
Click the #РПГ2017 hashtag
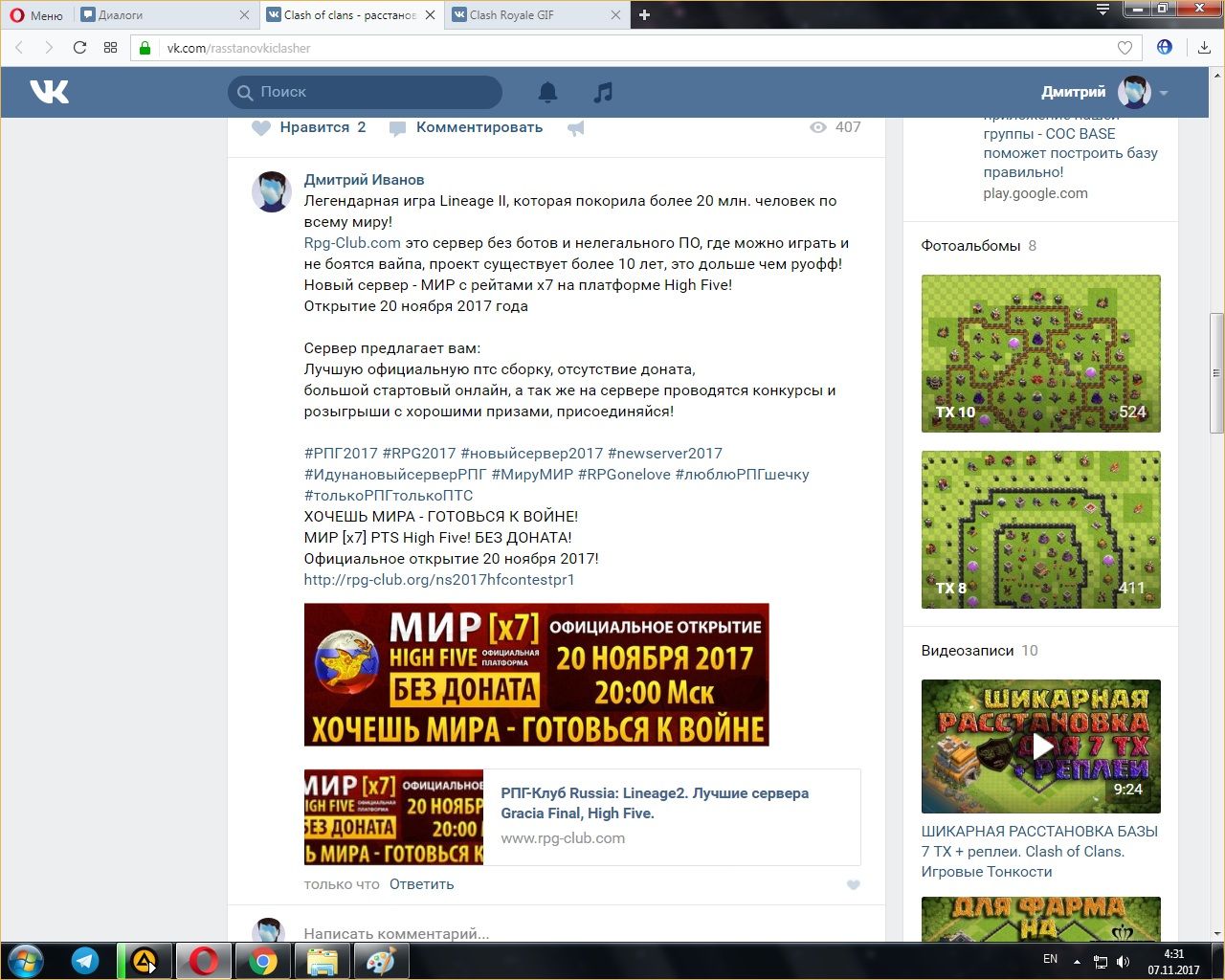(x=341, y=454)
